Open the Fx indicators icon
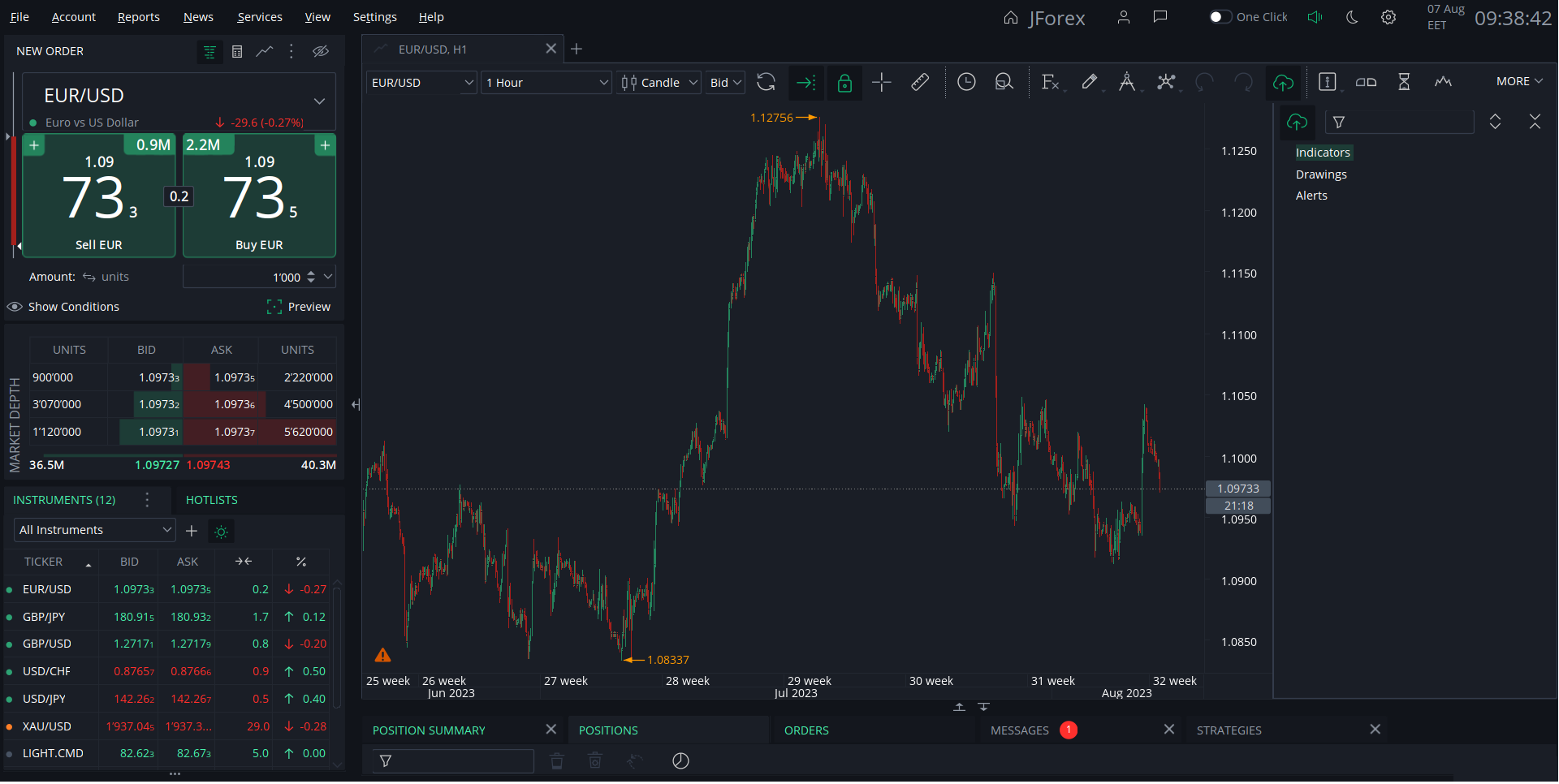1559x784 pixels. [1050, 82]
